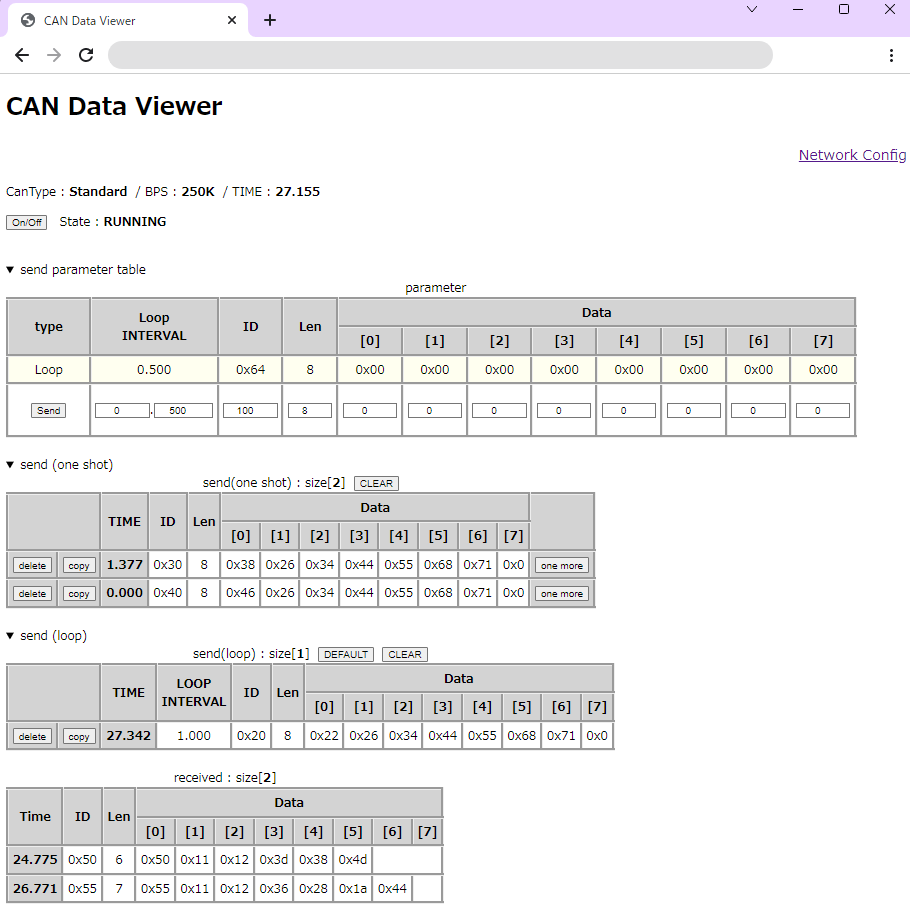Click the 0.500 loop interval value

pyautogui.click(x=154, y=369)
